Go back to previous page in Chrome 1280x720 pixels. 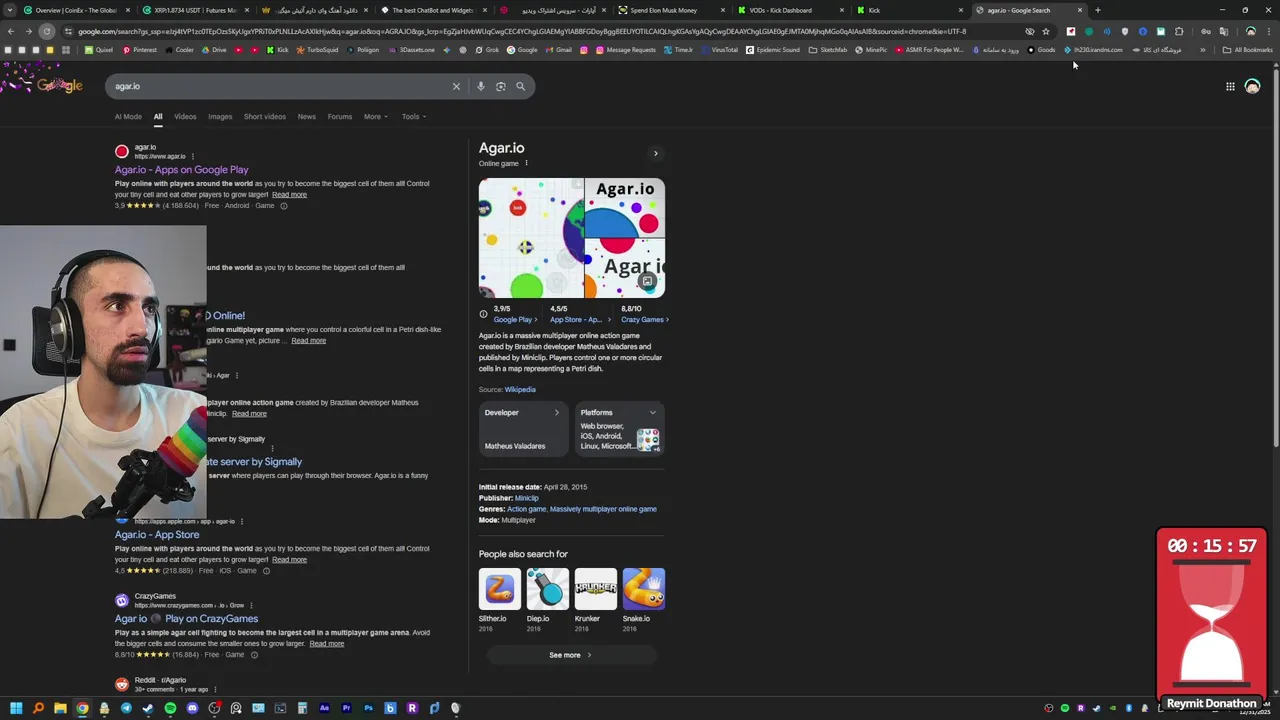(x=11, y=31)
